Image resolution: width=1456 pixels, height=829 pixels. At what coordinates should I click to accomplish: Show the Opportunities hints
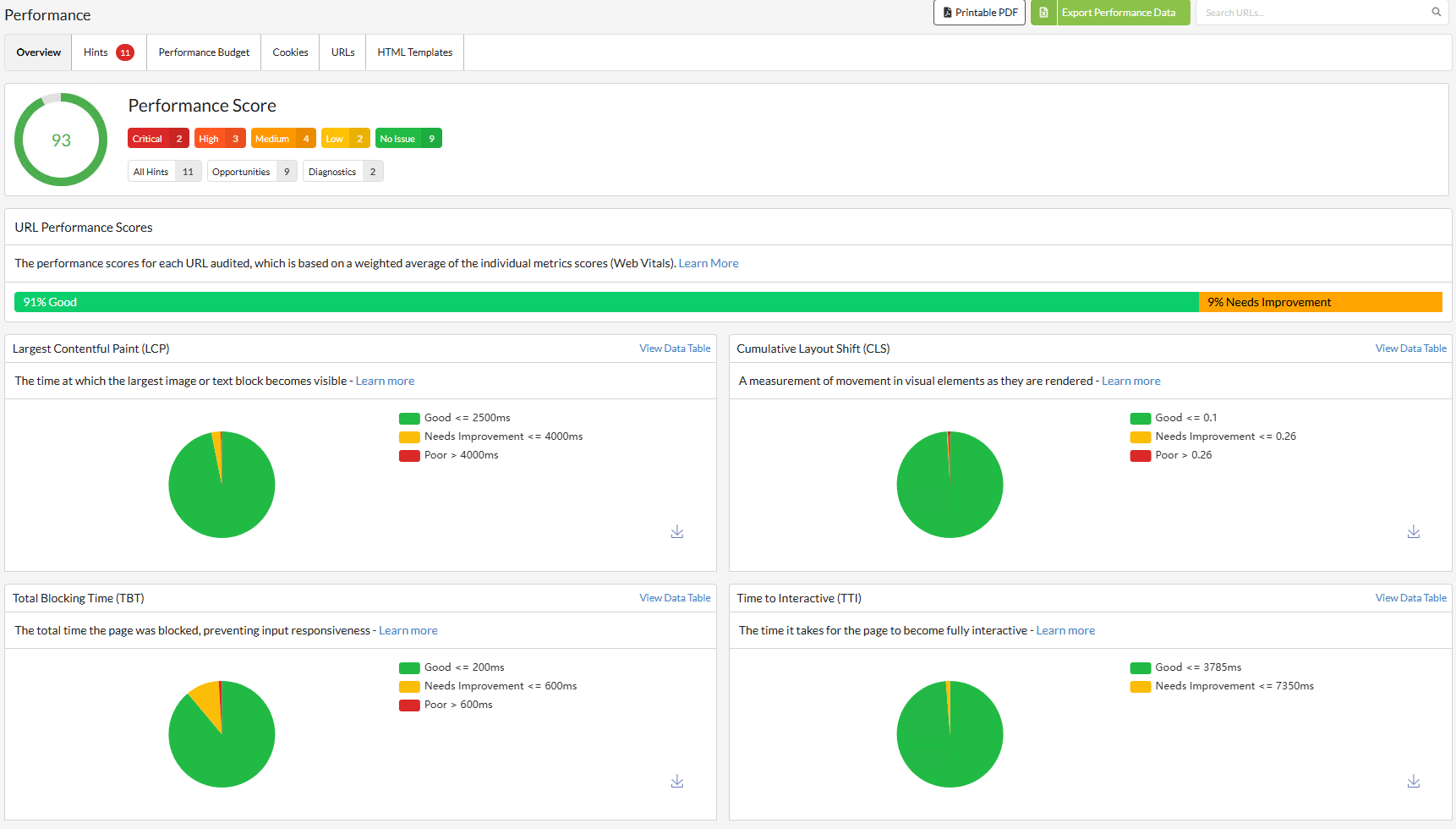tap(252, 172)
